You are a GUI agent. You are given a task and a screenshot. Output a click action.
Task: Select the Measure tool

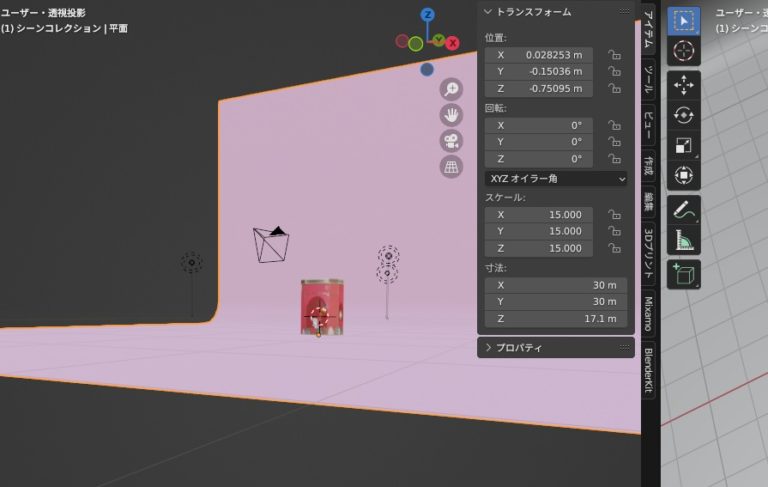tap(683, 240)
